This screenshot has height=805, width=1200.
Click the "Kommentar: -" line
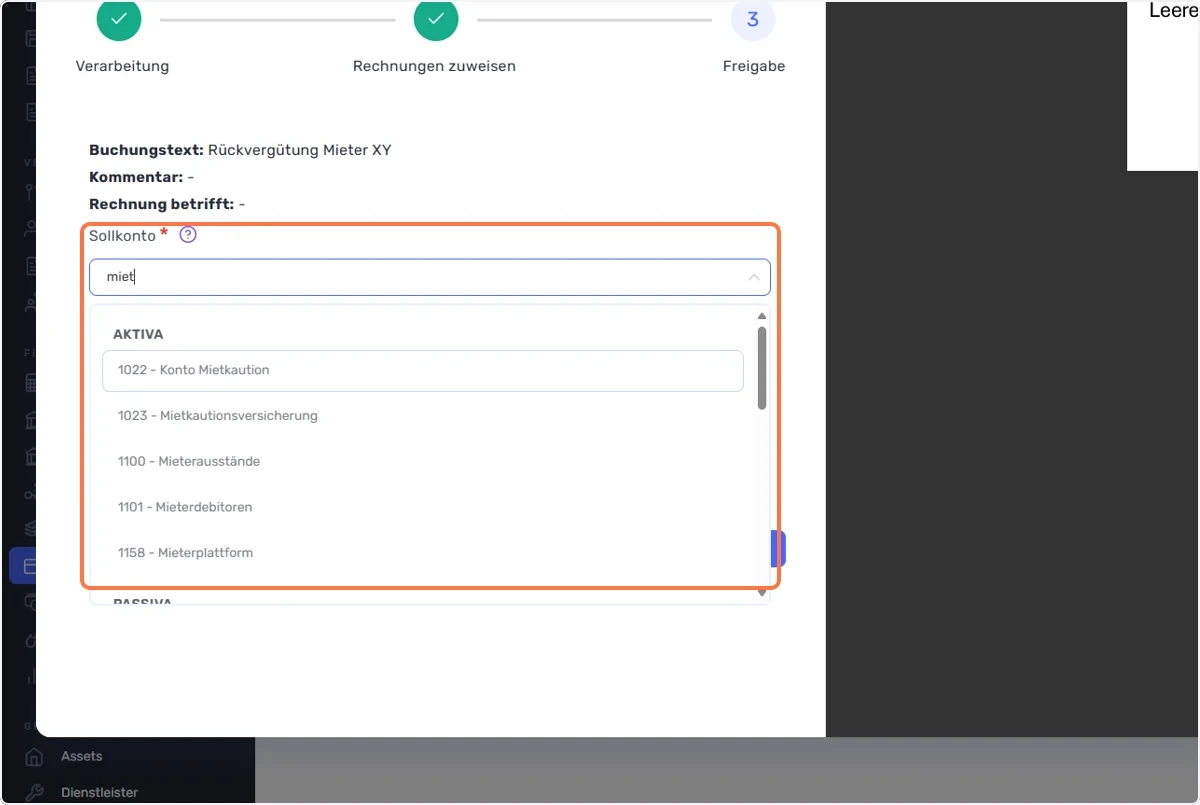141,177
